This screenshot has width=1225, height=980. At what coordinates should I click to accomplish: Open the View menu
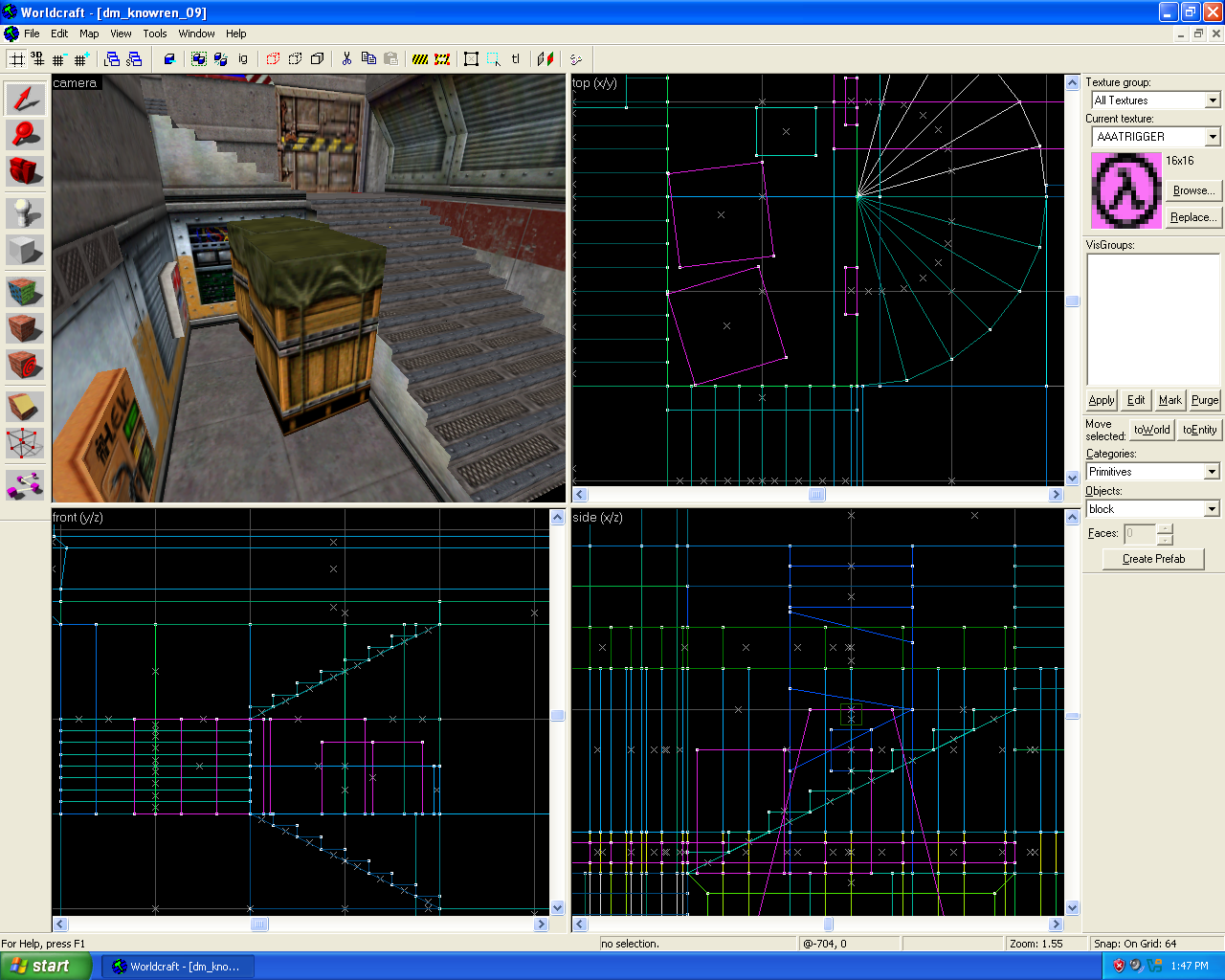click(121, 33)
